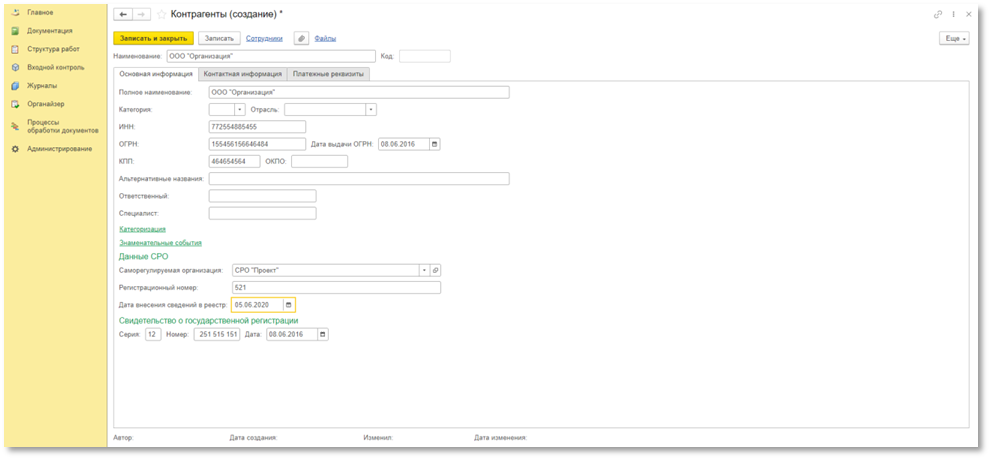
Task: Expand the Отрасль dropdown list
Action: [x=371, y=110]
